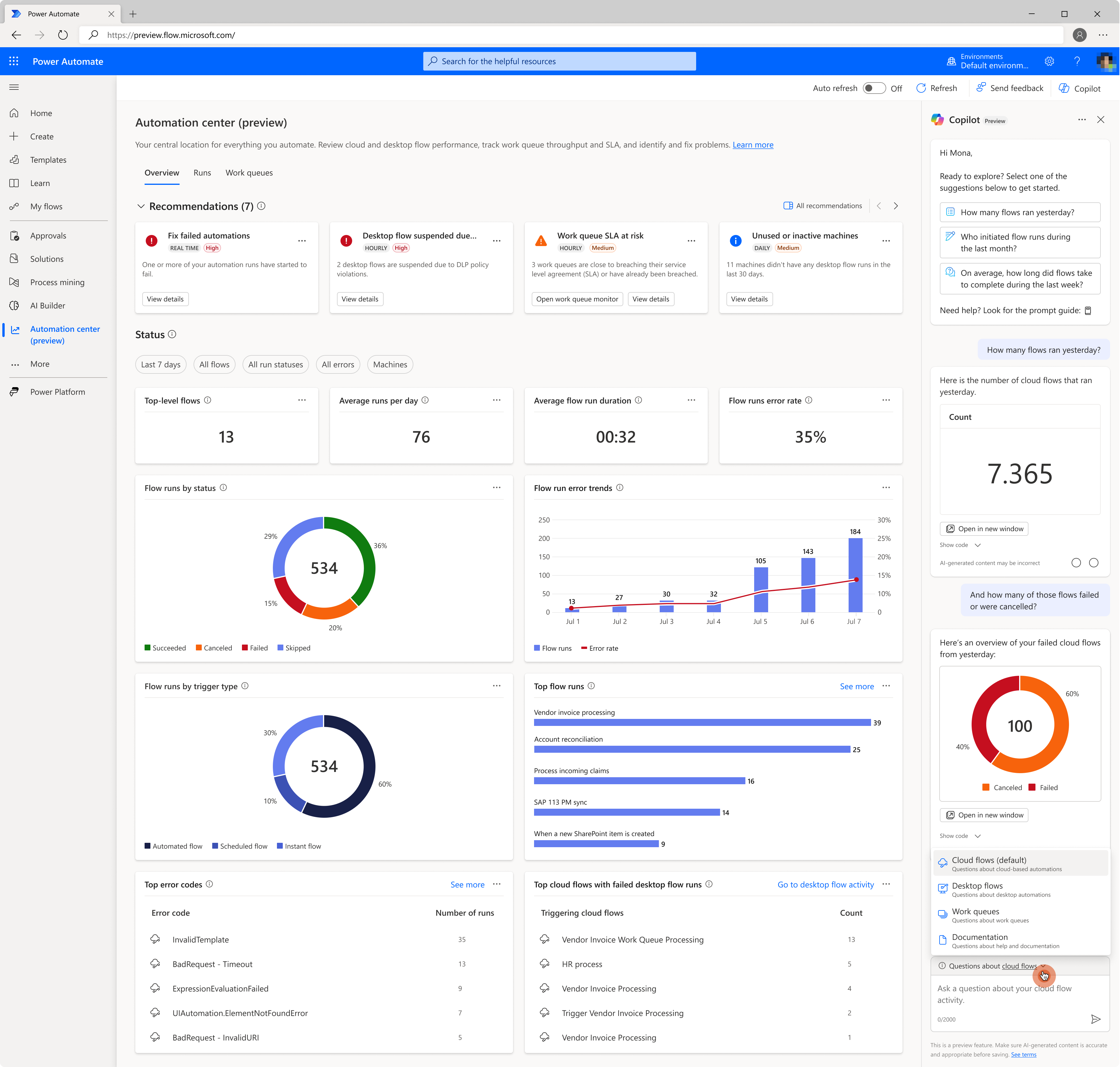Viewport: 1120px width, 1067px height.
Task: Select Cloud flows (default) option
Action: click(x=1021, y=864)
